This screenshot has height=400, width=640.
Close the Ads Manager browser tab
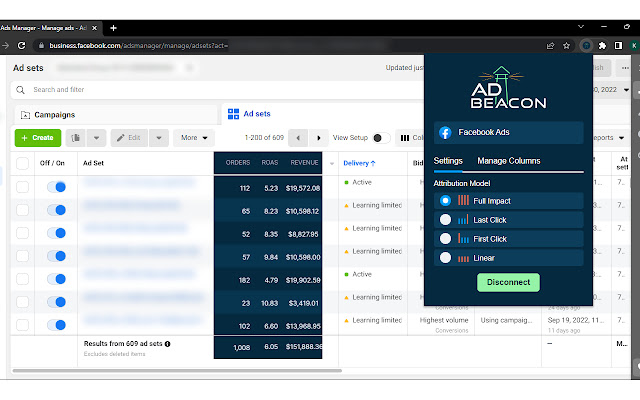click(x=94, y=28)
